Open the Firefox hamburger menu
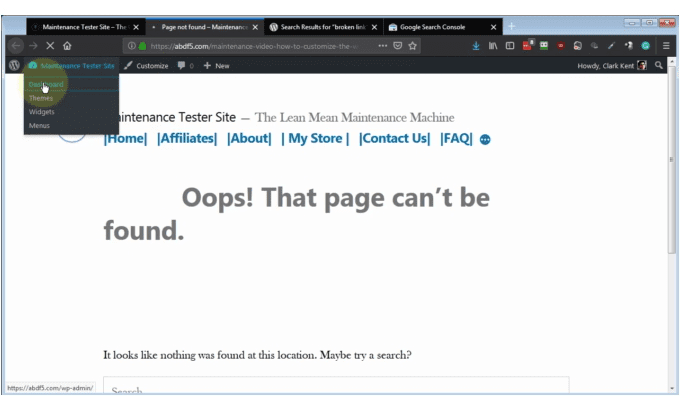The image size is (680, 396). (666, 46)
